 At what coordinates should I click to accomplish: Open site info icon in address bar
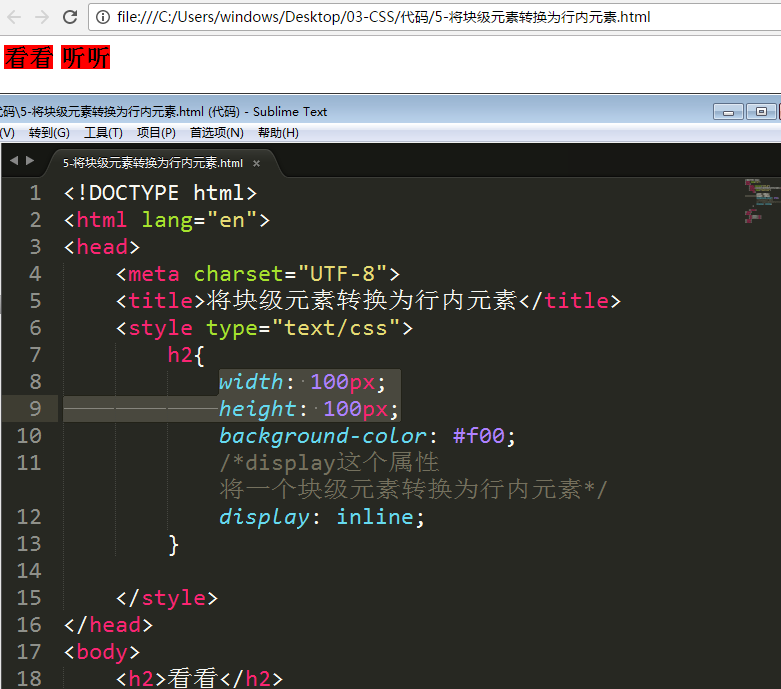[104, 18]
